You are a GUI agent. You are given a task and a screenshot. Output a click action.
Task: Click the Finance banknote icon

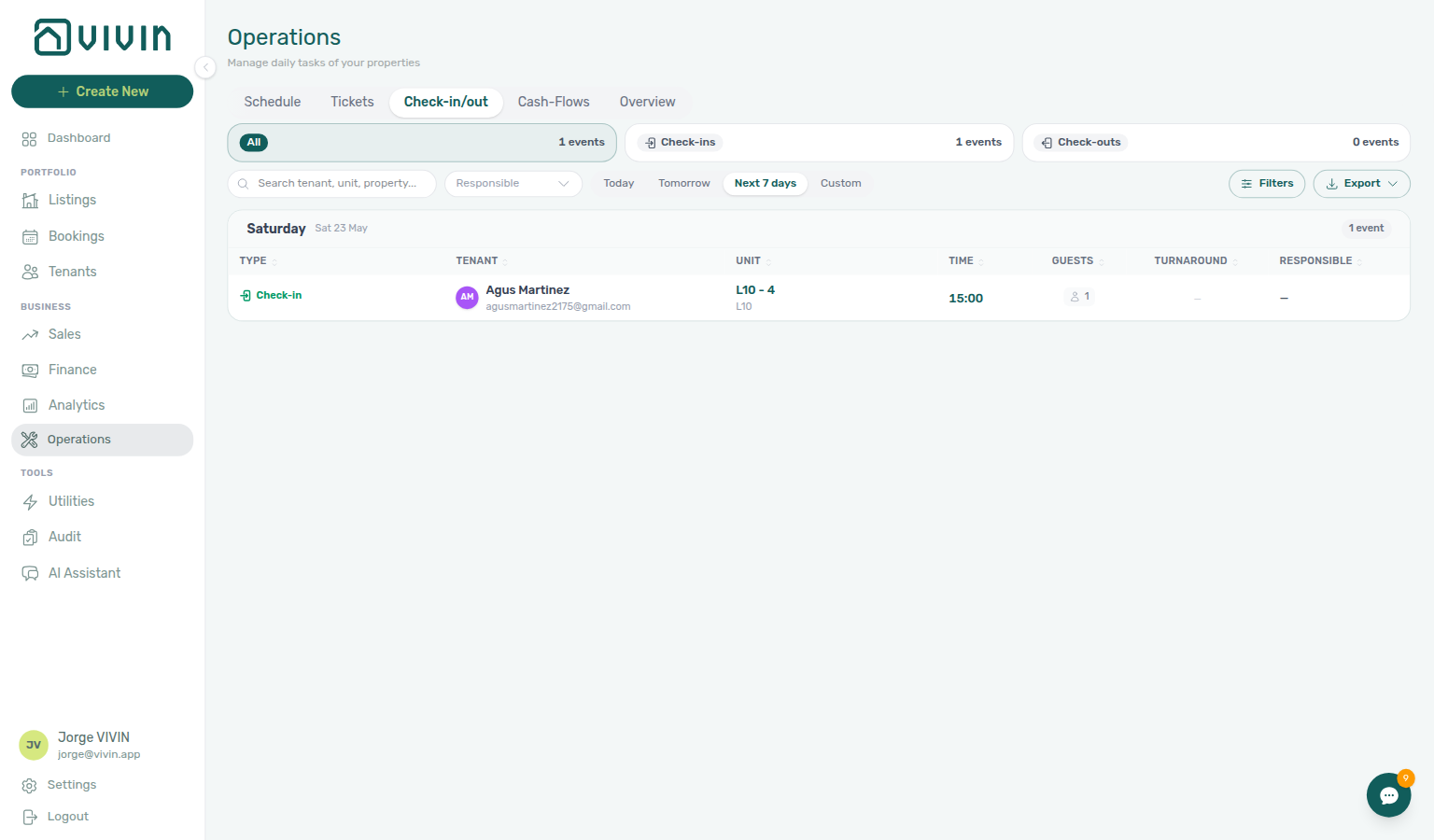(x=30, y=371)
